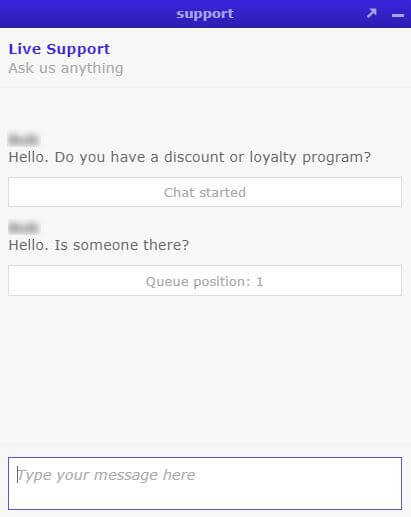Focus the 'Type your message here' field
Image resolution: width=411 pixels, height=517 pixels.
[x=205, y=483]
